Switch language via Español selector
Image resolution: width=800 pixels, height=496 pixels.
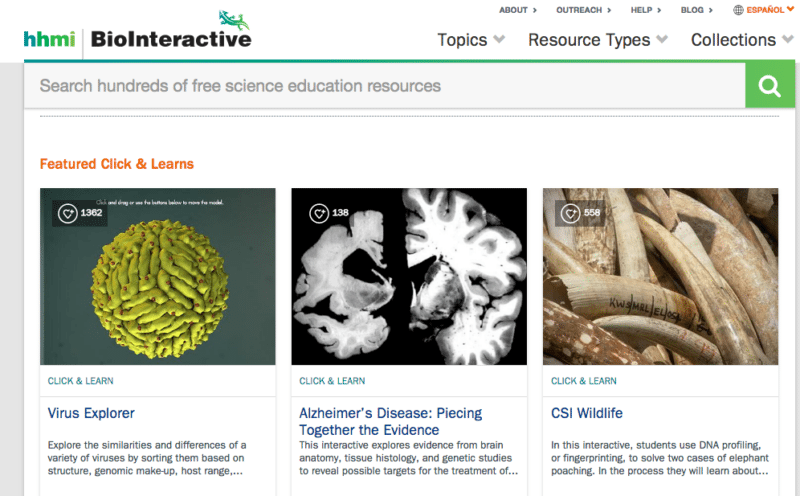click(770, 10)
